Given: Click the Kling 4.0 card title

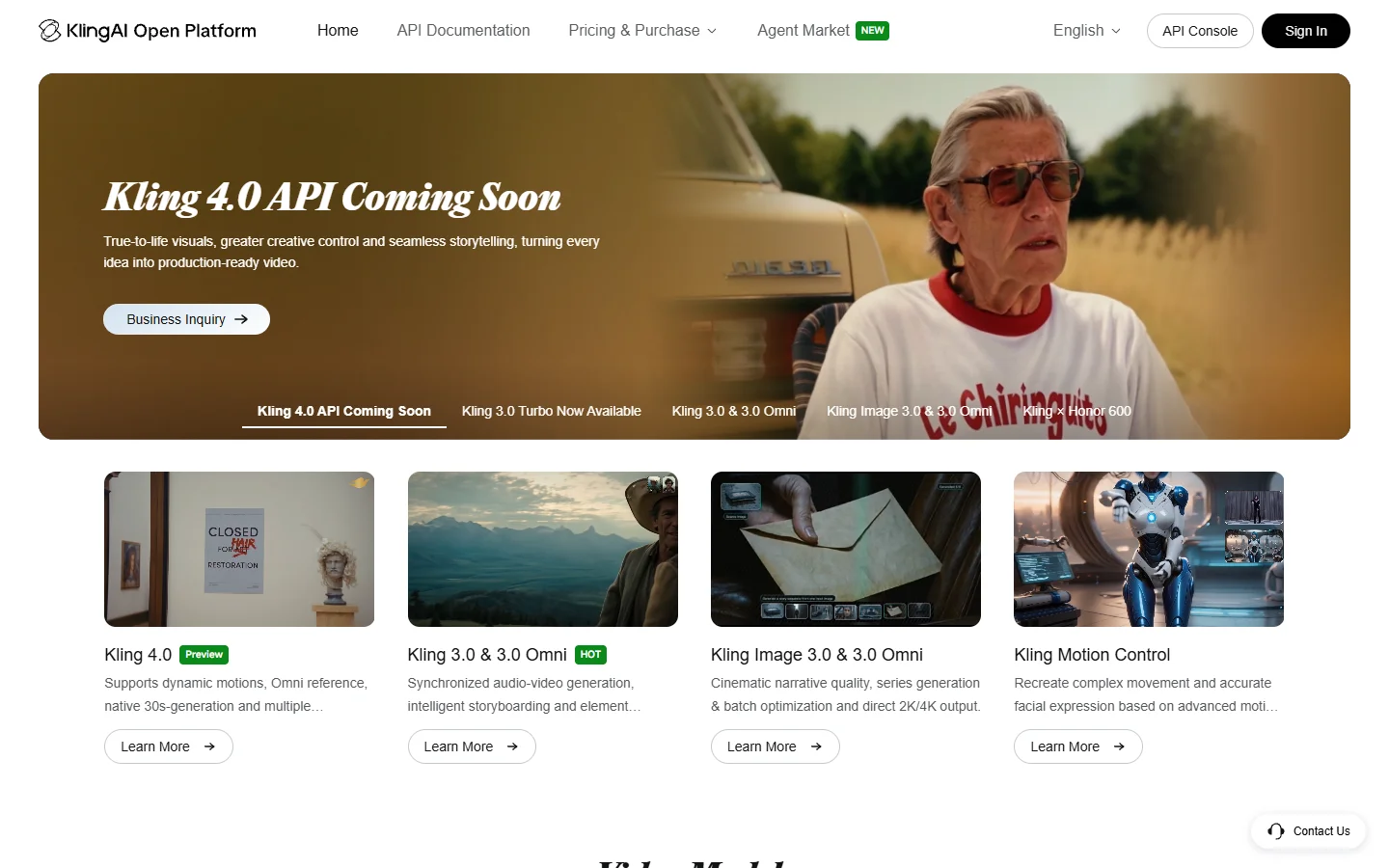Looking at the screenshot, I should point(138,655).
